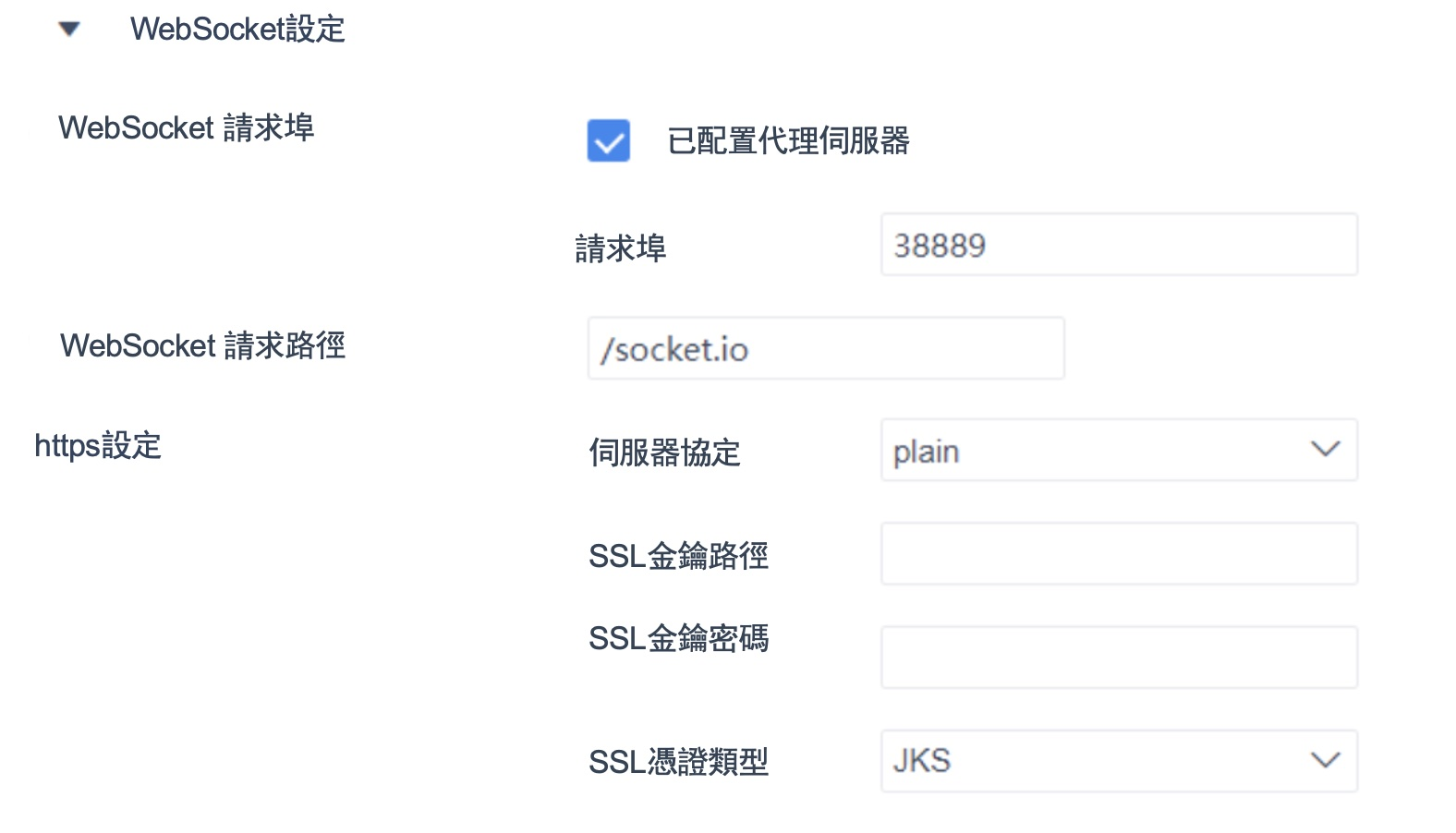The image size is (1456, 833).
Task: Open the SSL憑證類型 dropdown
Action: tap(1118, 760)
